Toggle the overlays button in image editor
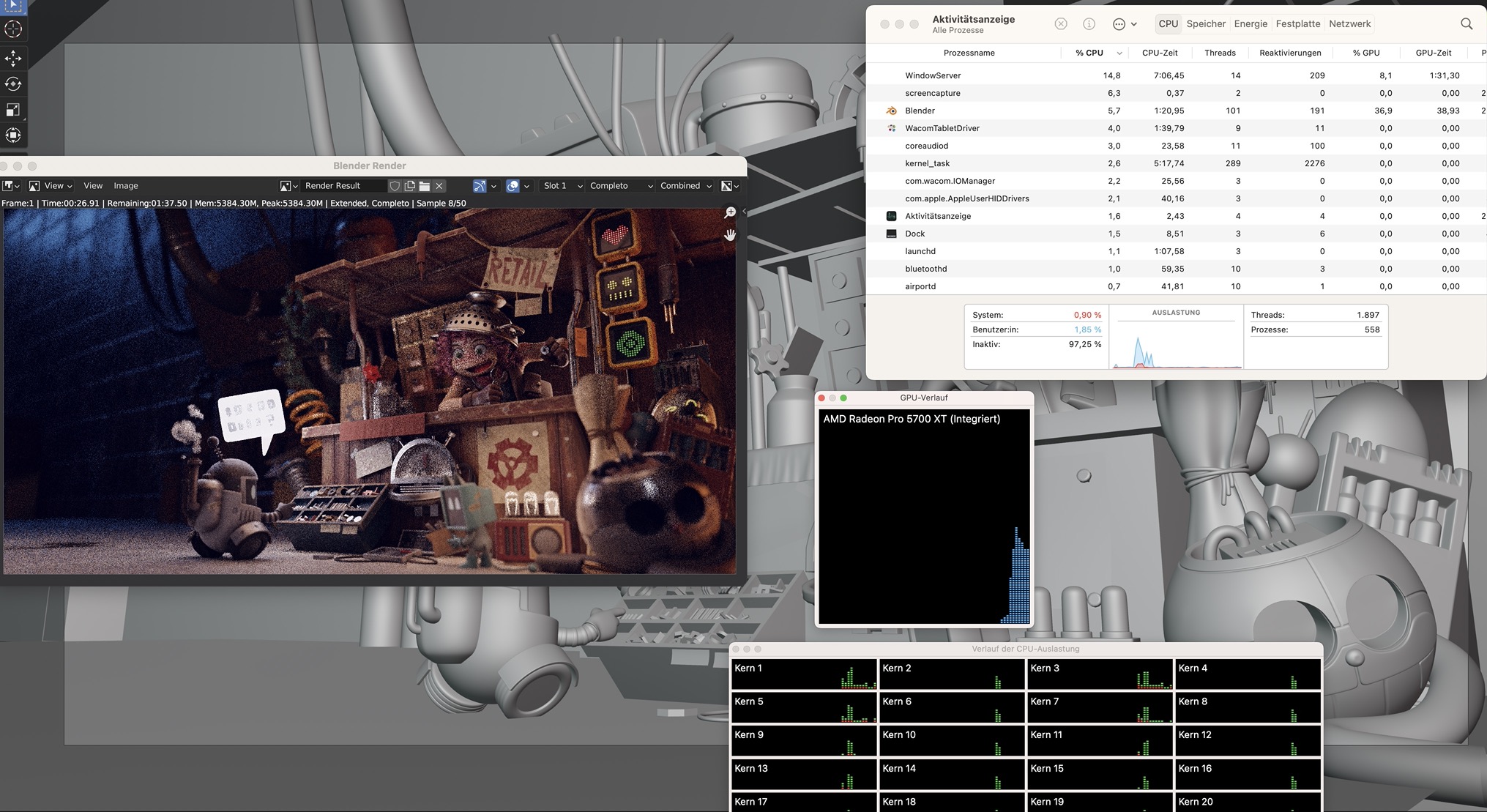Screen dimensions: 1487x812 [513, 186]
